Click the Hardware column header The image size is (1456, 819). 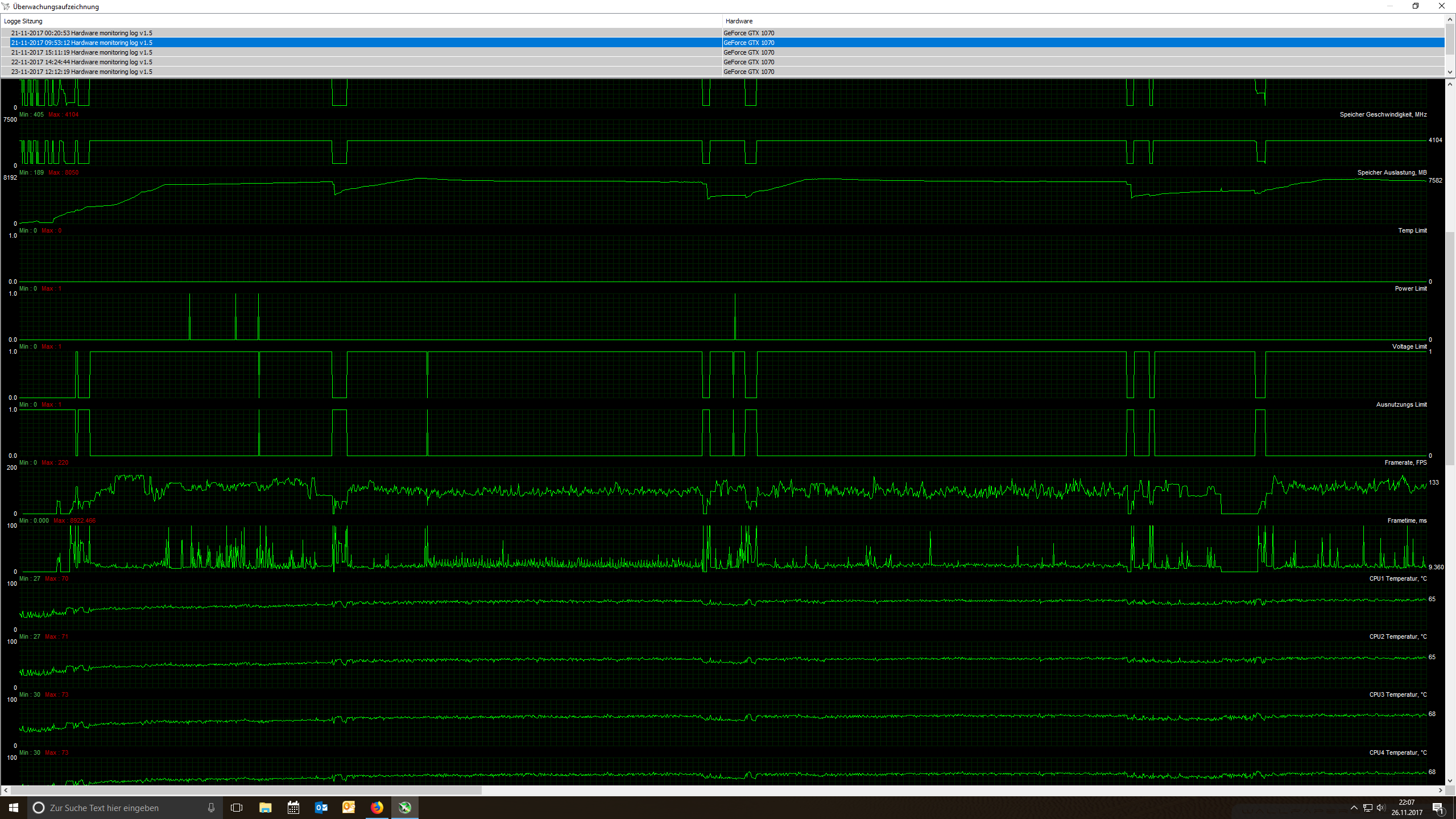739,21
